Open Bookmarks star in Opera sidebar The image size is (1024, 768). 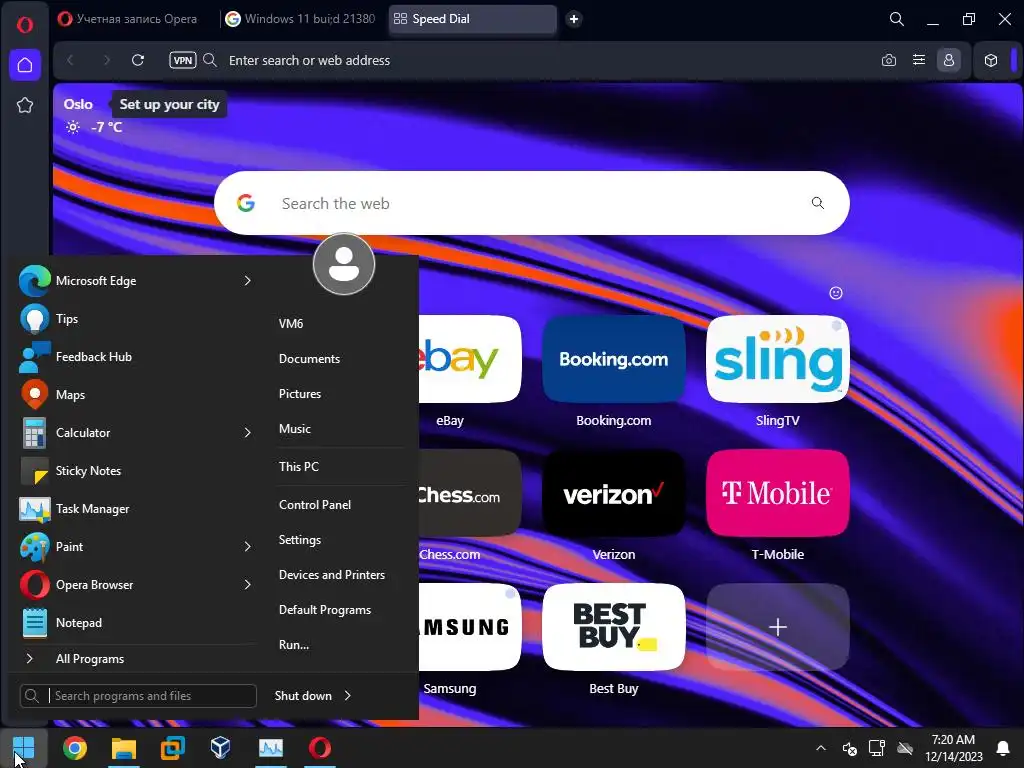click(x=25, y=105)
